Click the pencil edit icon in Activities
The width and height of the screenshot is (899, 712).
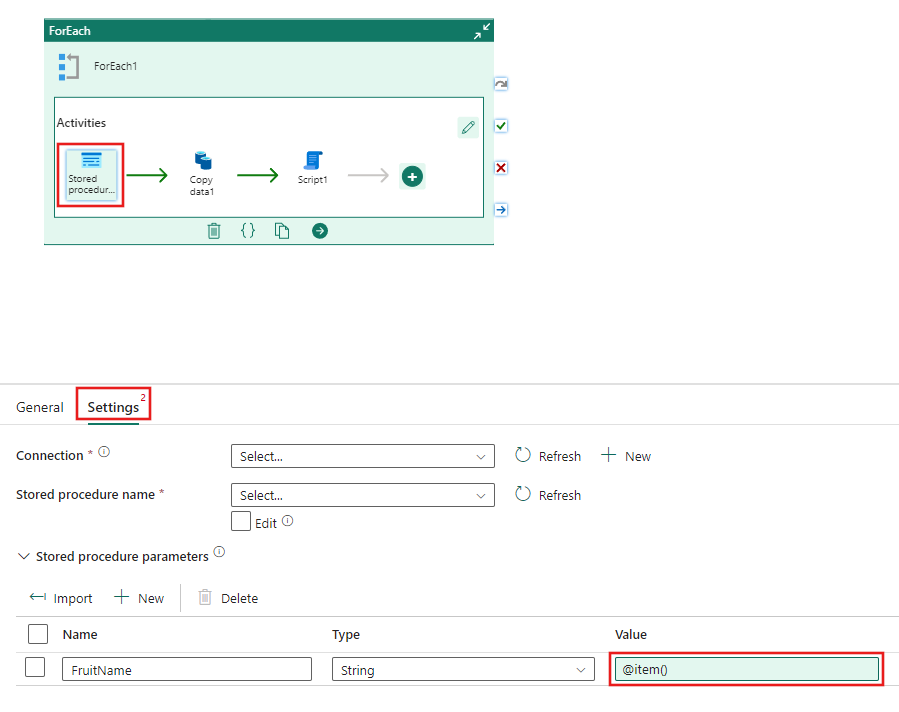click(x=467, y=127)
